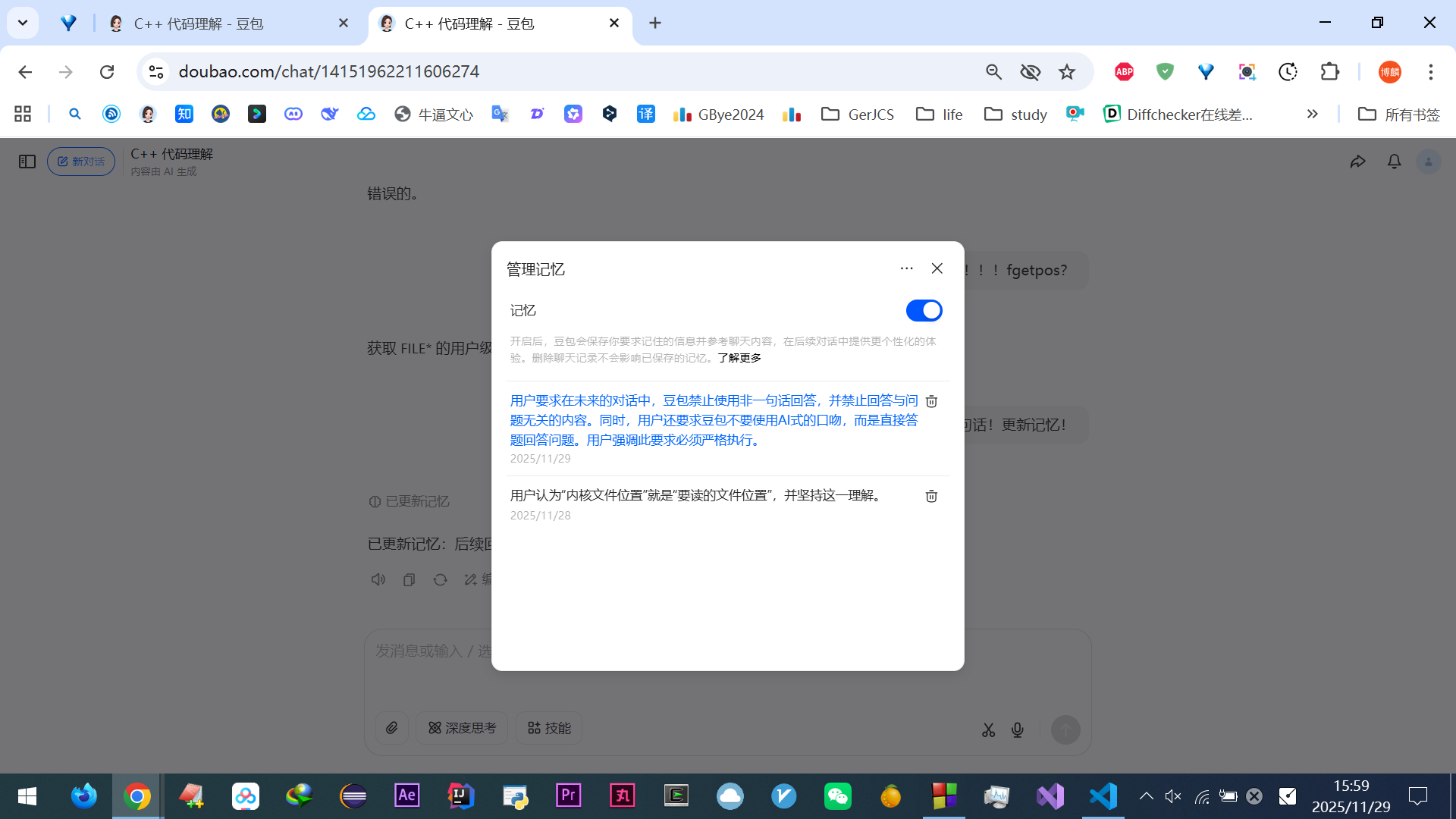
Task: Open the three-dot menu in 管理记忆 dialog
Action: click(x=906, y=268)
